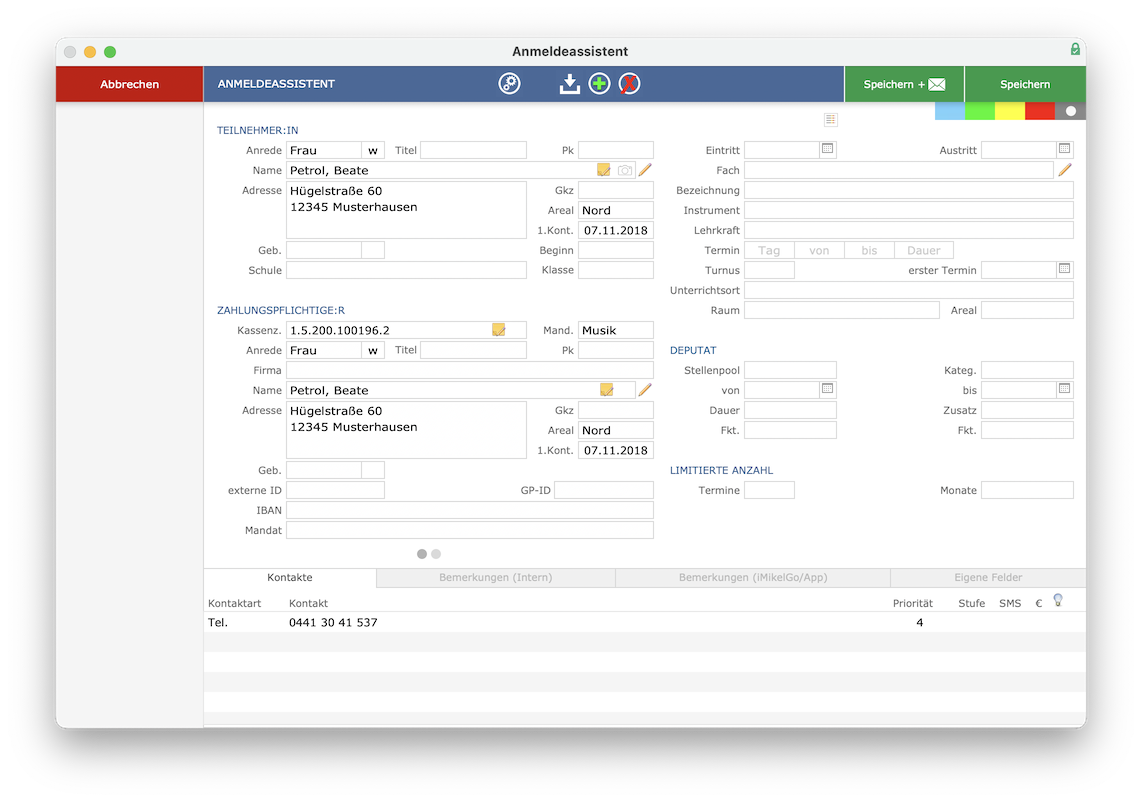Click the GP-ID field
The height and width of the screenshot is (802, 1142).
[x=604, y=490]
